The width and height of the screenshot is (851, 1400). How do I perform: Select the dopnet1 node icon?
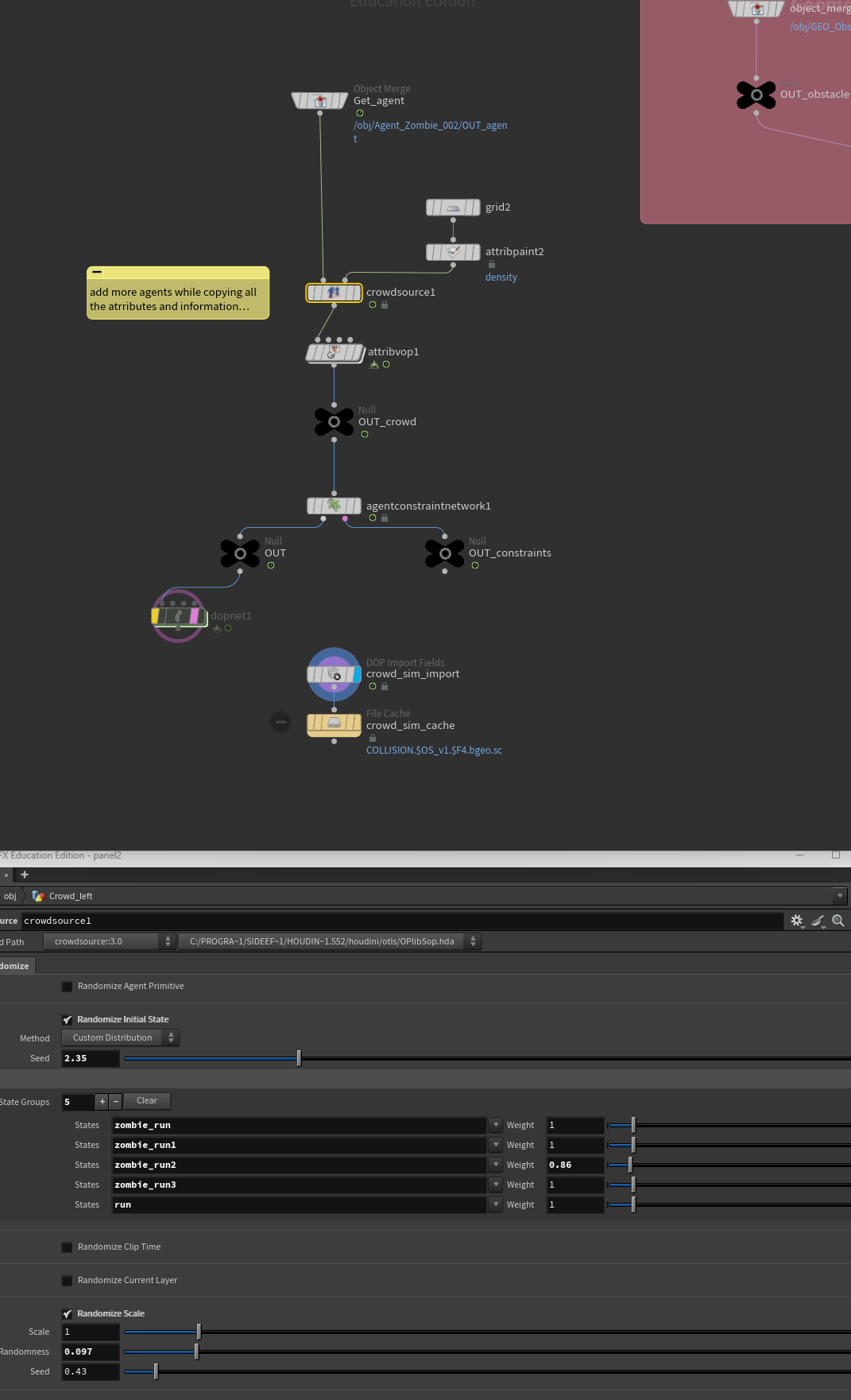179,616
